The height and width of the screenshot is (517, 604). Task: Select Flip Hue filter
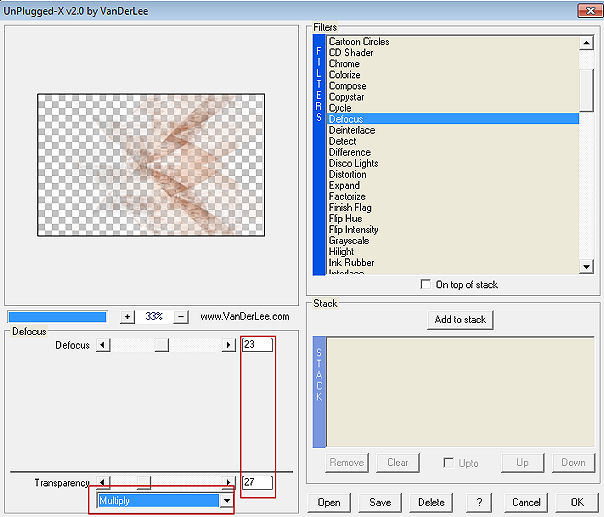tap(453, 218)
